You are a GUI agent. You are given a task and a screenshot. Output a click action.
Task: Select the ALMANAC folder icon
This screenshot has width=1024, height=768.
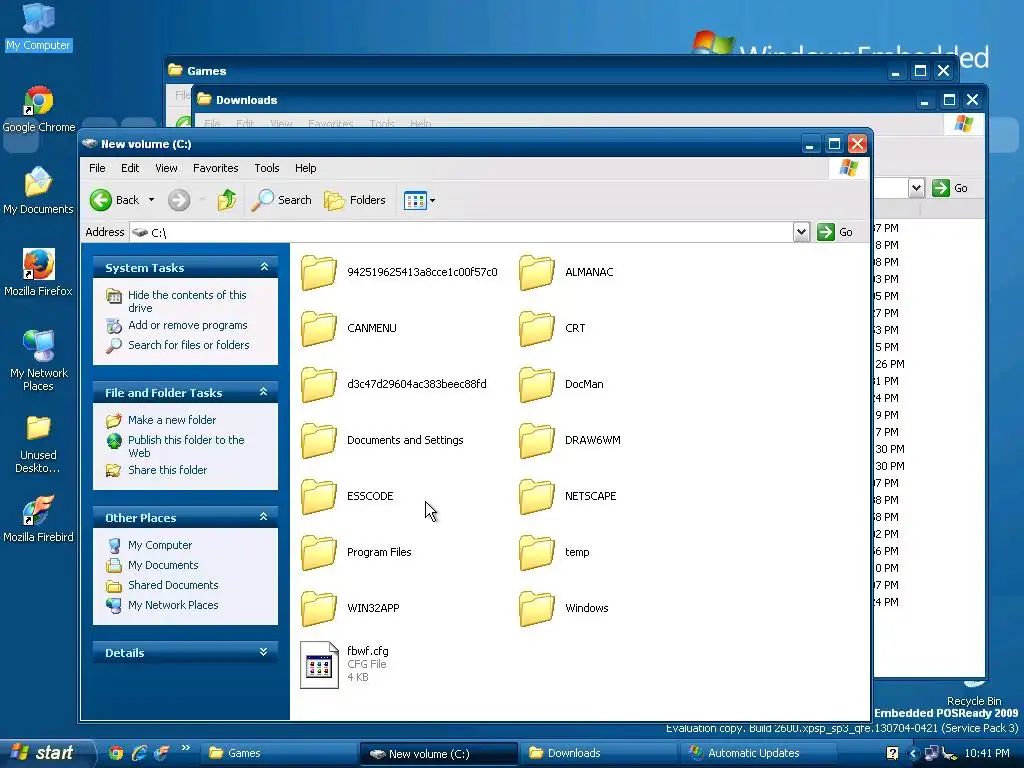pos(537,272)
